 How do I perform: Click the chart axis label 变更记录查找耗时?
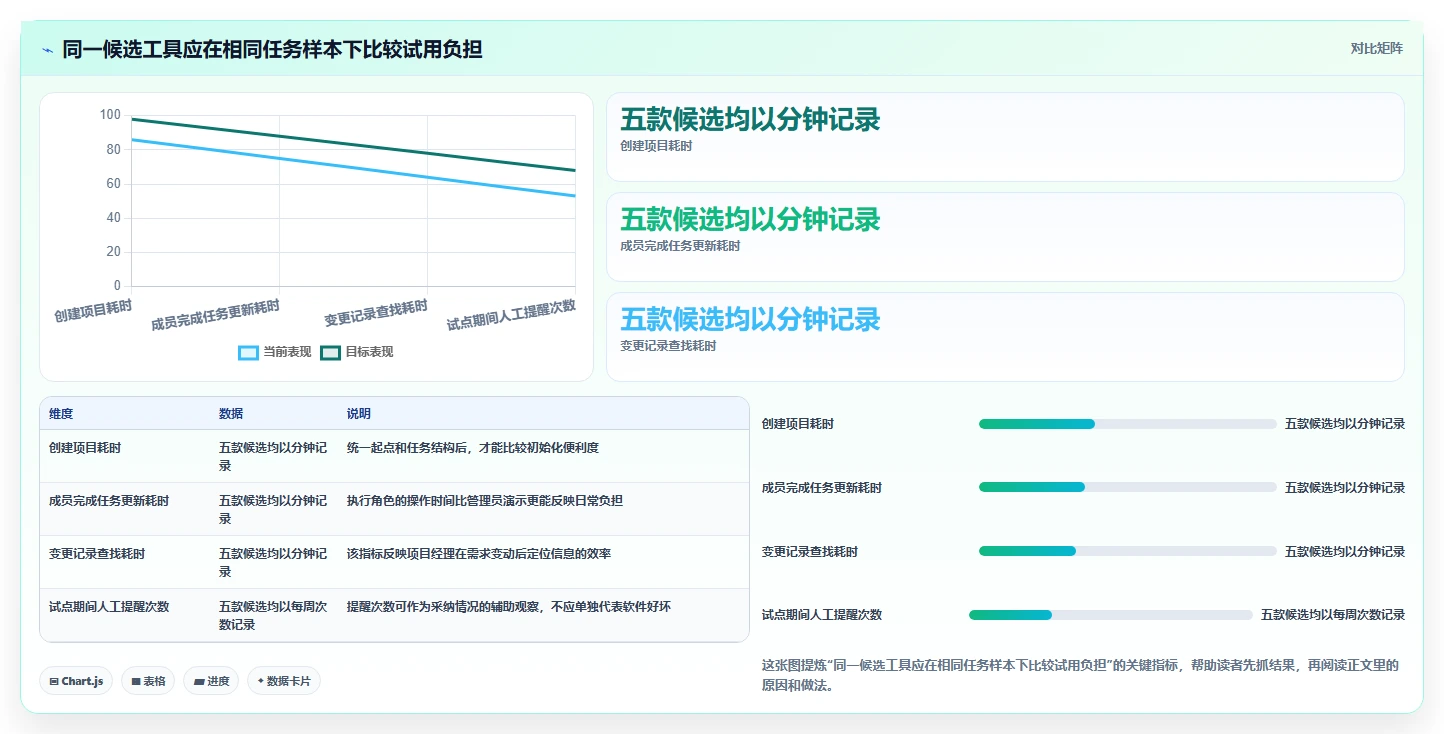click(x=376, y=313)
